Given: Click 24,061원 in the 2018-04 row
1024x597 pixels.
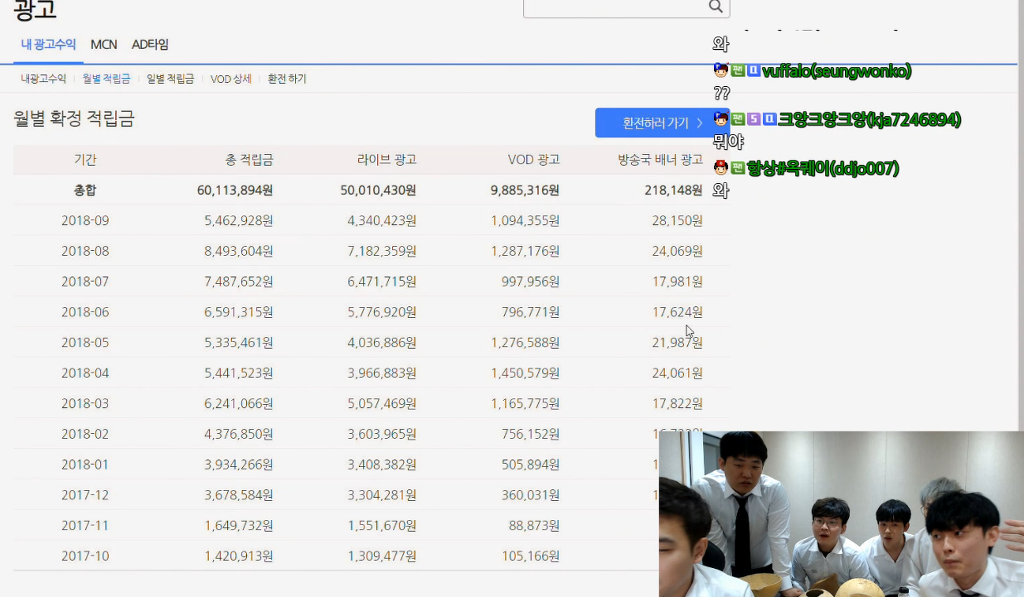Looking at the screenshot, I should pos(677,373).
